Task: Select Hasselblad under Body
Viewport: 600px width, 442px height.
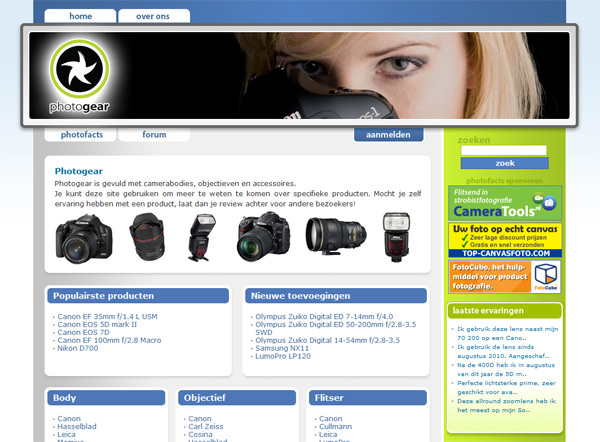Action: 77,427
